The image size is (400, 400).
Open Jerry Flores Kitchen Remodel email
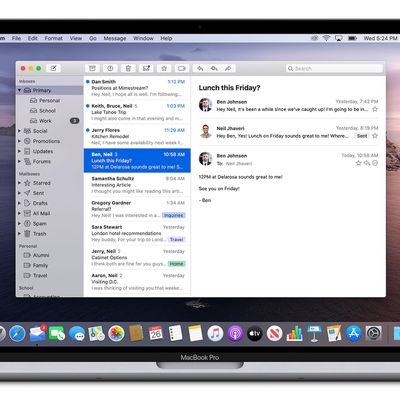[x=137, y=136]
